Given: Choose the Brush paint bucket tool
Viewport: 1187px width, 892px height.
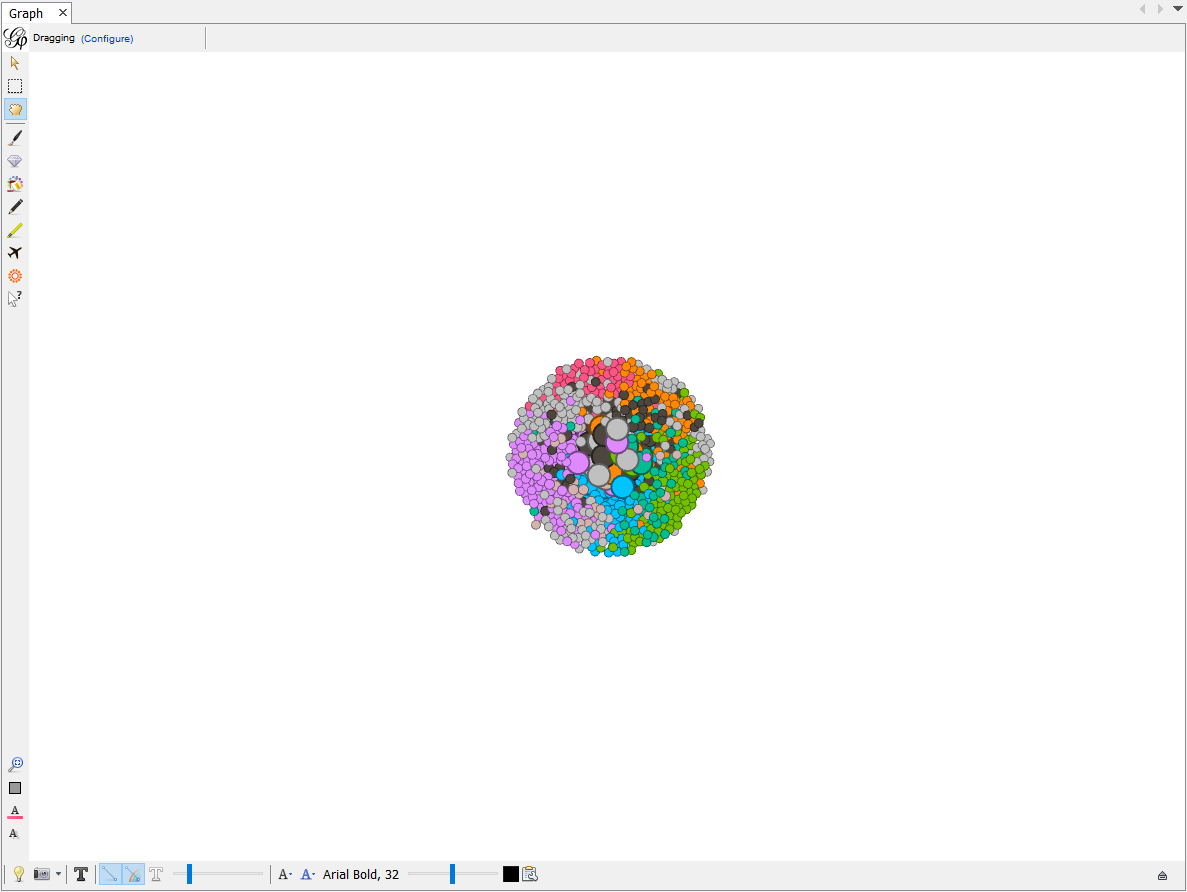Looking at the screenshot, I should pos(15,184).
